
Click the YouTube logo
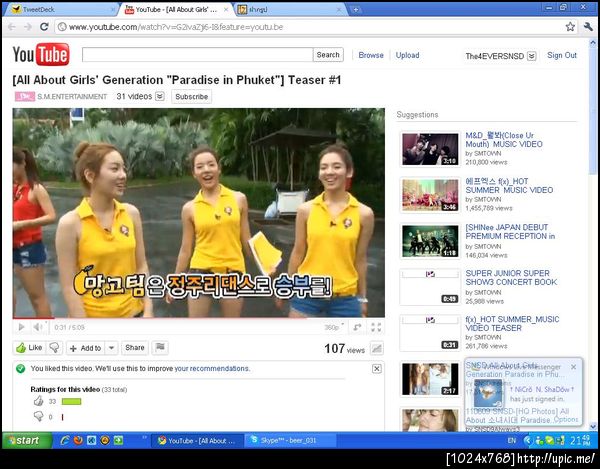[x=41, y=55]
